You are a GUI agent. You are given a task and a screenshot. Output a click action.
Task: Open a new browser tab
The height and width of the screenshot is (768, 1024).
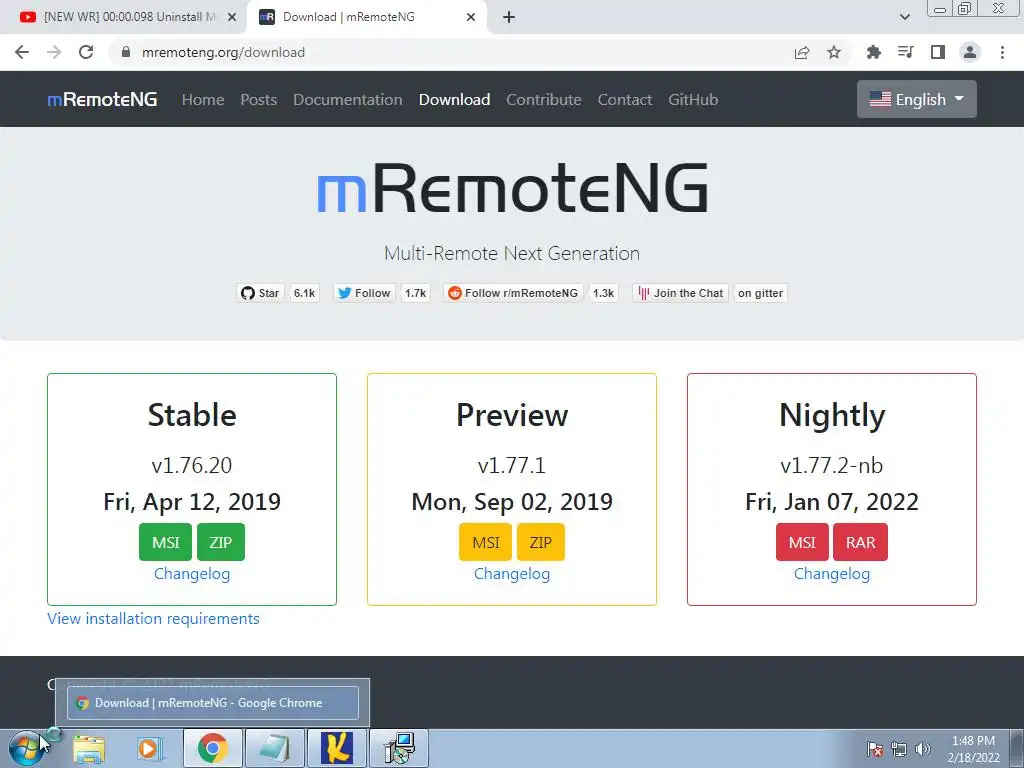tap(509, 17)
